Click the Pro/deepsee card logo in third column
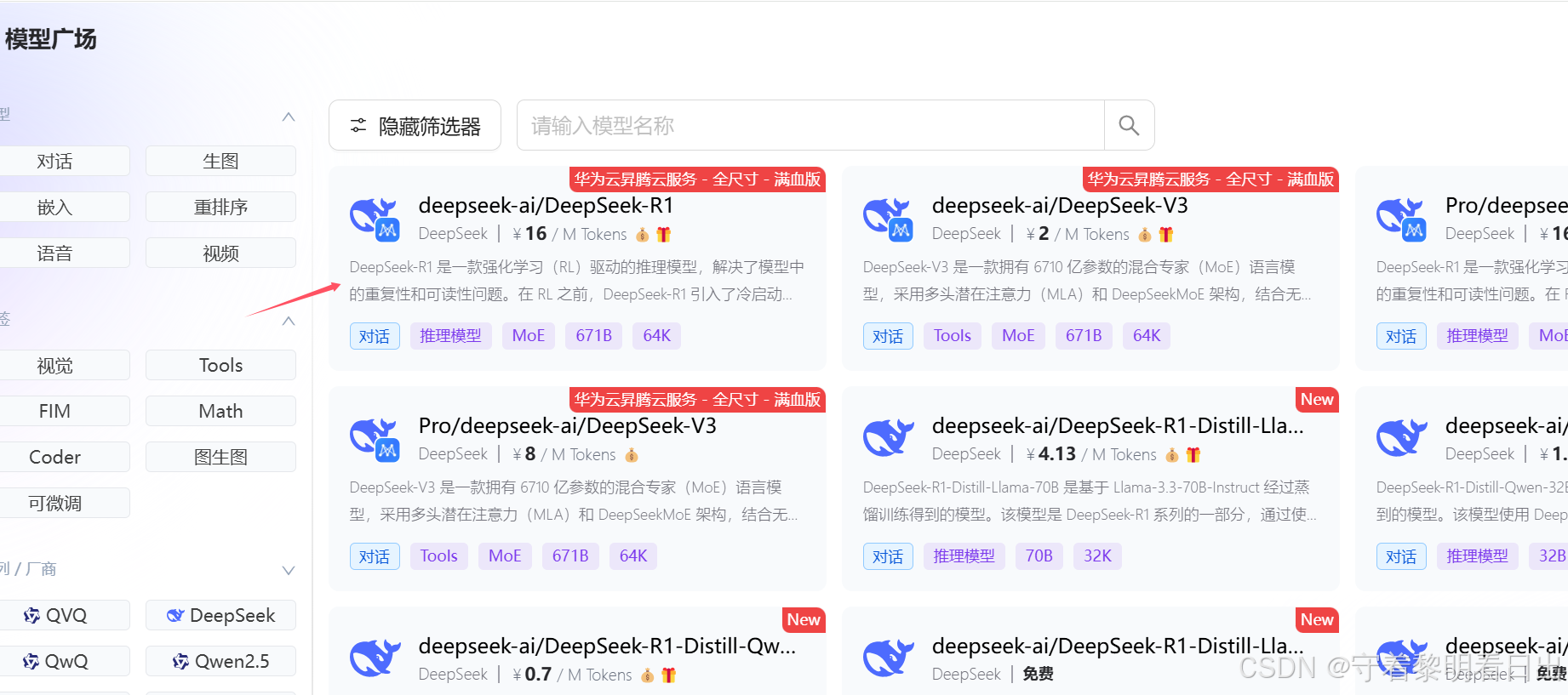The width and height of the screenshot is (1568, 695). [1402, 219]
